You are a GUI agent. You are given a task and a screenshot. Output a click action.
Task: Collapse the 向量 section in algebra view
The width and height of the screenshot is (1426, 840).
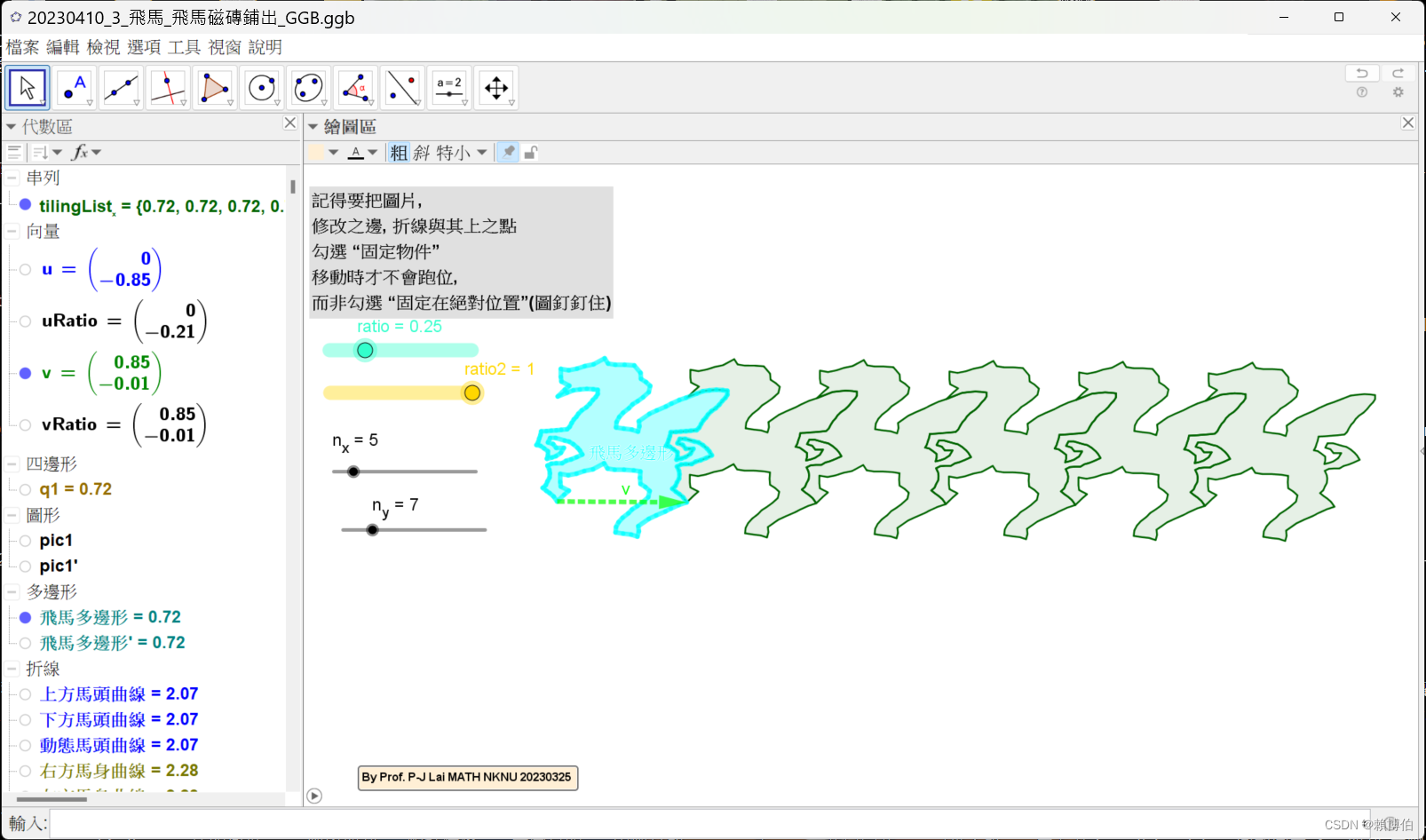click(12, 231)
